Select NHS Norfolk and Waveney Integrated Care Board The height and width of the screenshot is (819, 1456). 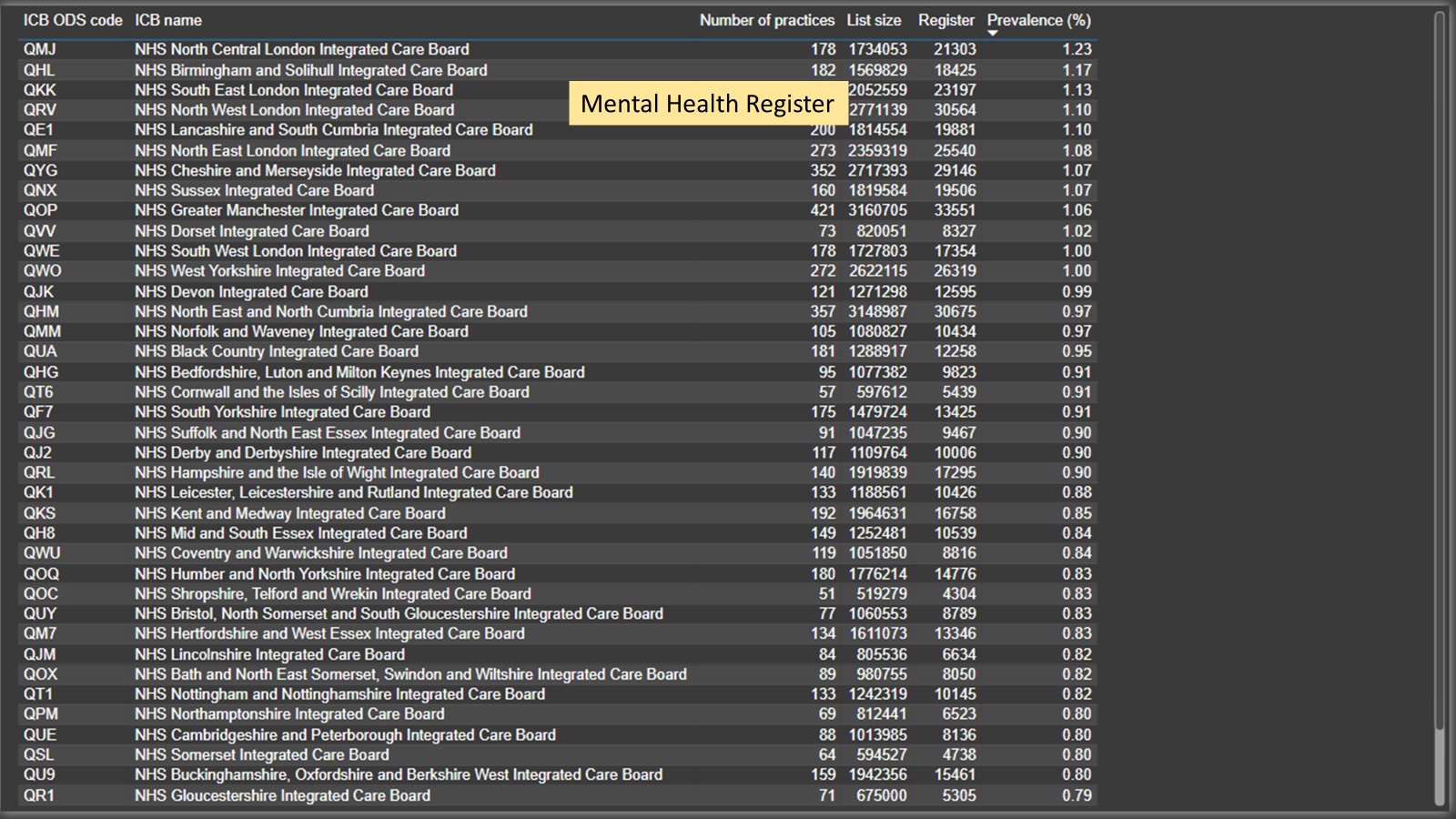click(302, 331)
